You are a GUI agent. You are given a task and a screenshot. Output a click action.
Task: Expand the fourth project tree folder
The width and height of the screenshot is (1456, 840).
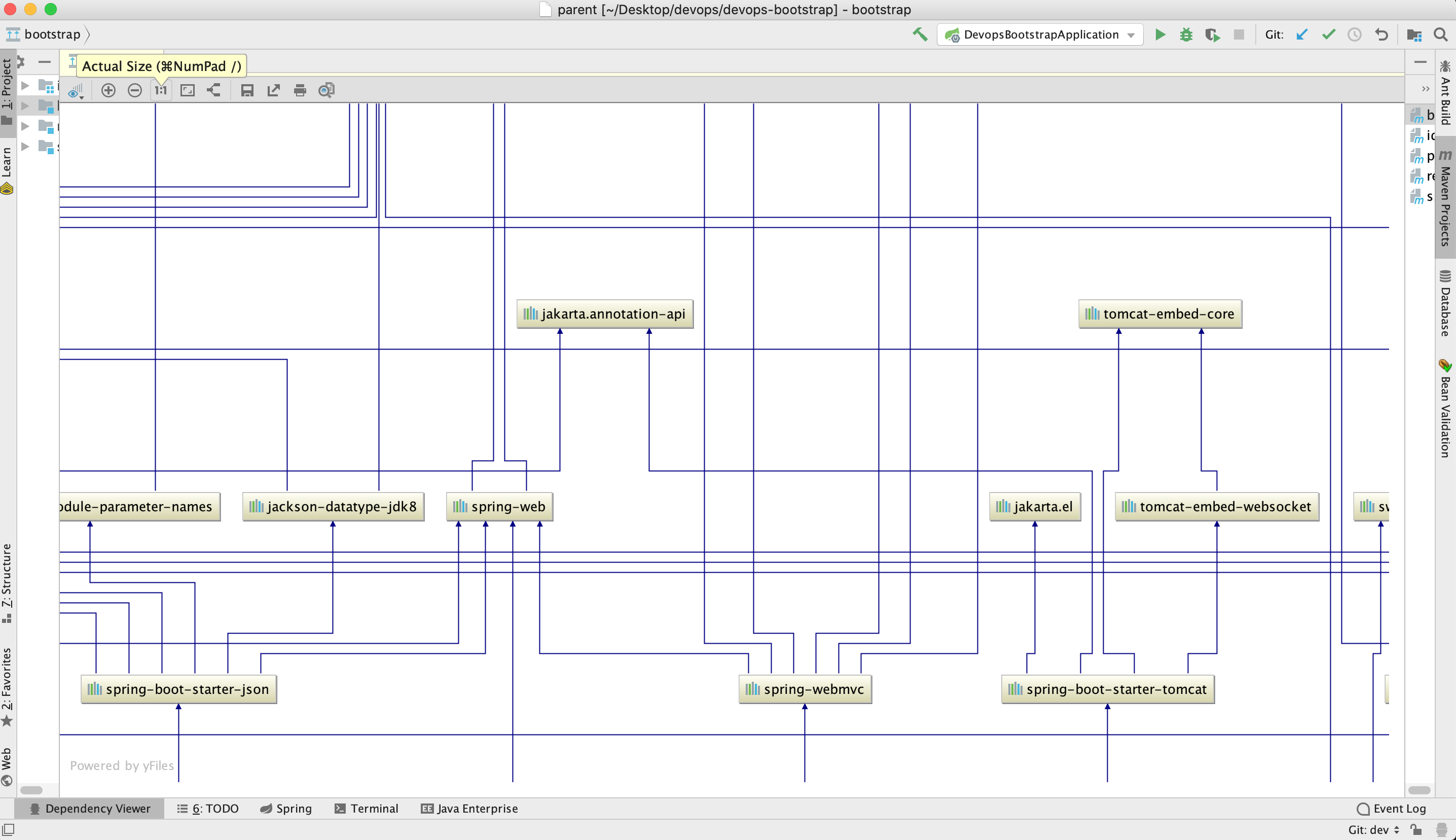[x=25, y=146]
